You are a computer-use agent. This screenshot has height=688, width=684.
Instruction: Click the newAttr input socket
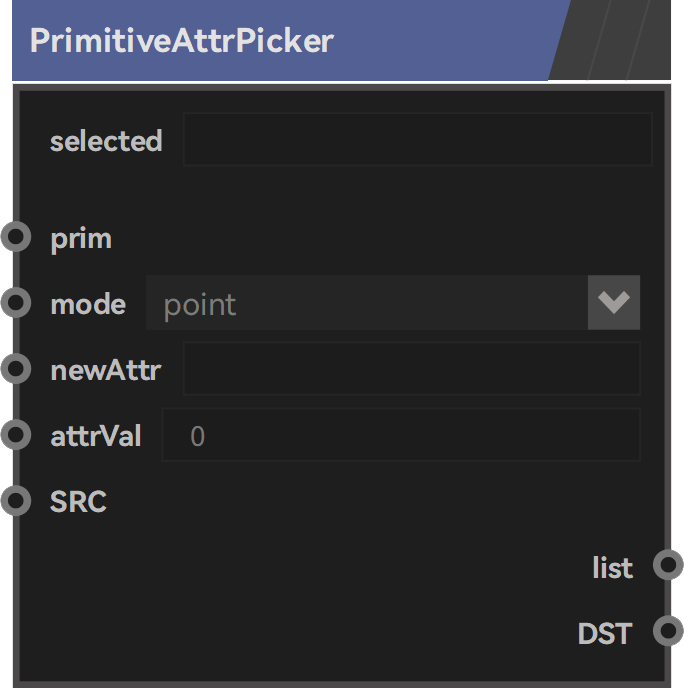(x=16, y=369)
